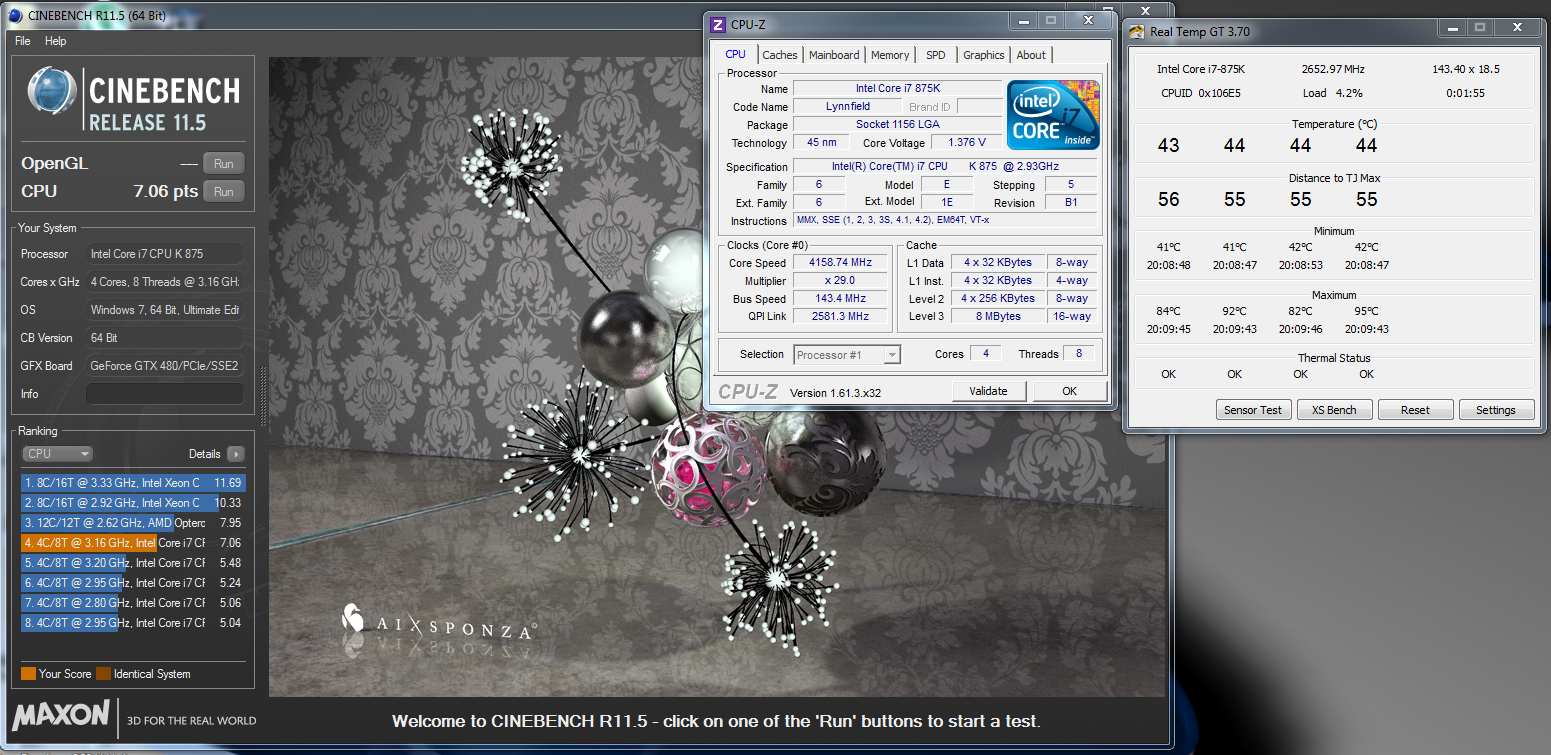The image size is (1551, 755).
Task: Switch to the Memory tab in CPU-Z
Action: (x=889, y=55)
